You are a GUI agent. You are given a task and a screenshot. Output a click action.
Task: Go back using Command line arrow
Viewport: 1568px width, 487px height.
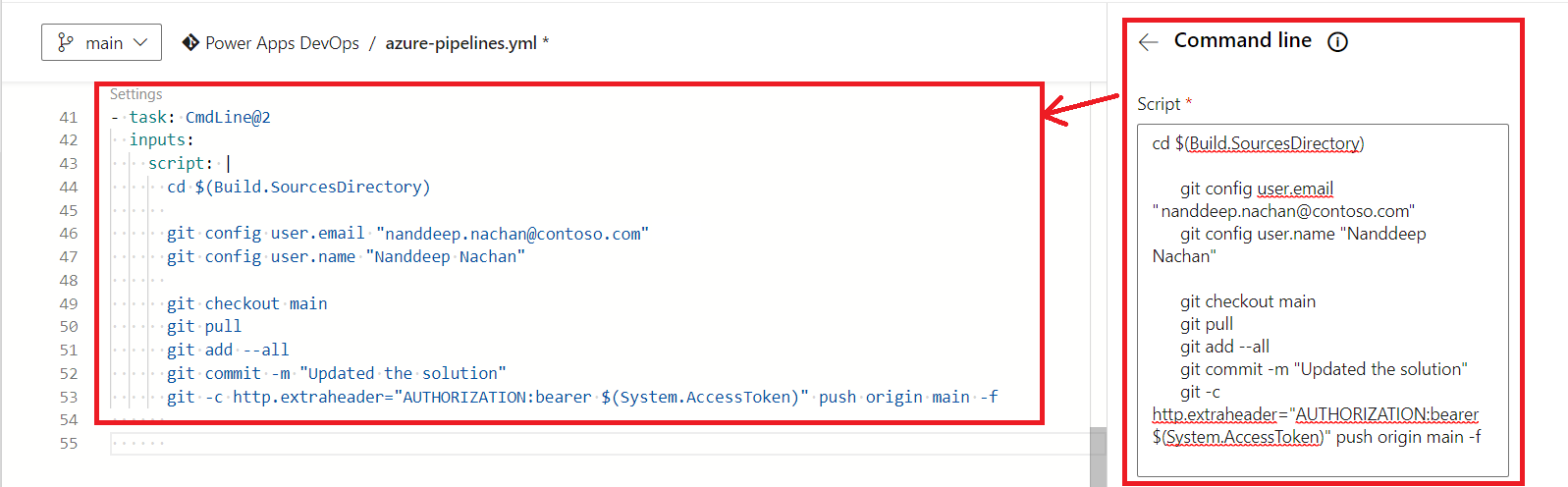pyautogui.click(x=1149, y=41)
